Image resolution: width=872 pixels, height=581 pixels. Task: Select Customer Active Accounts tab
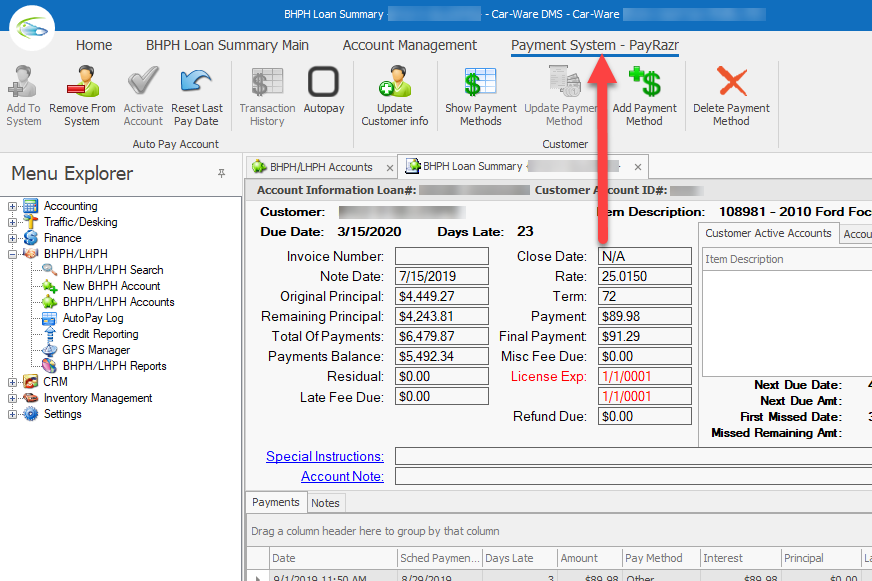(768, 233)
